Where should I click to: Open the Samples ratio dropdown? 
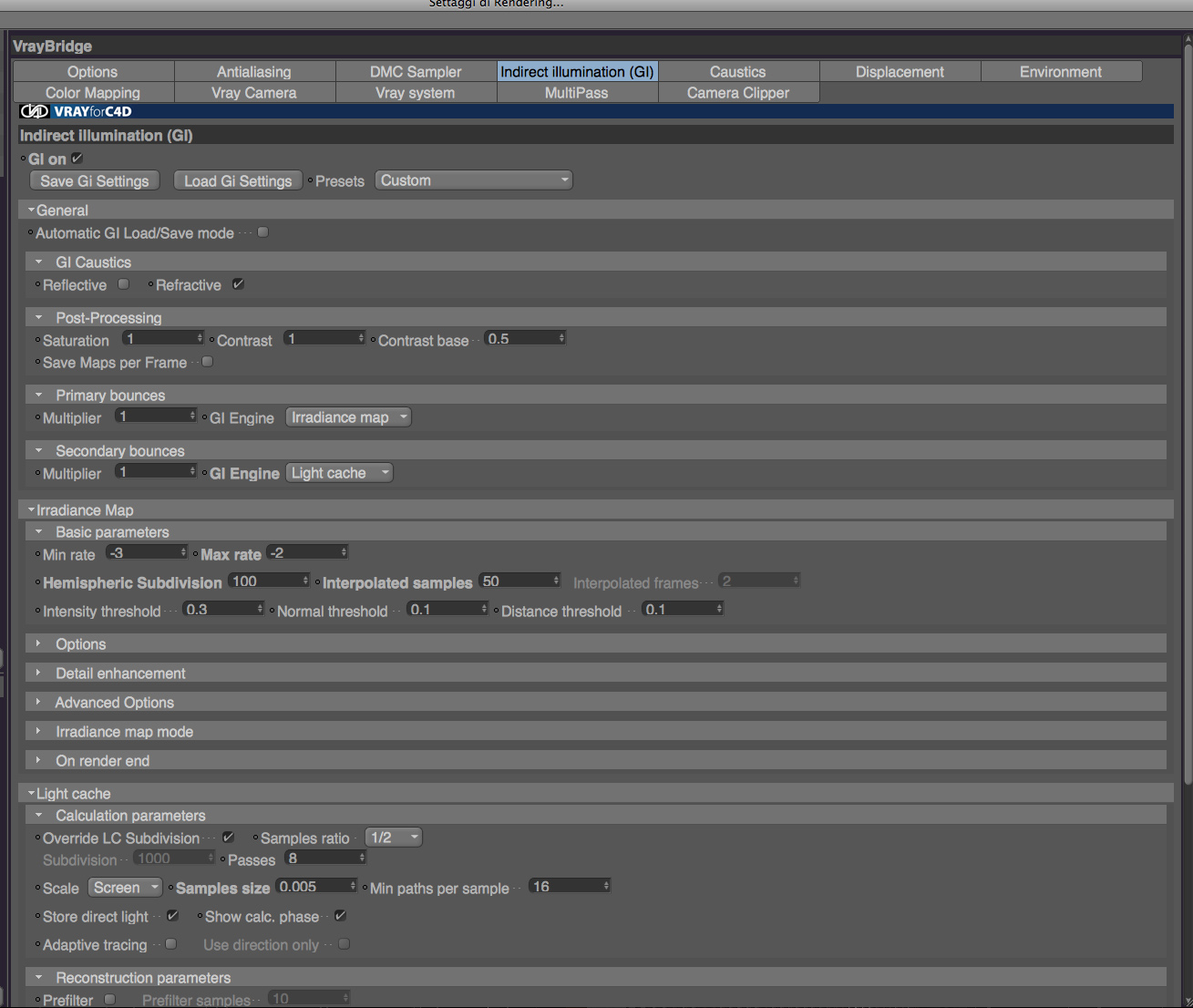[394, 838]
